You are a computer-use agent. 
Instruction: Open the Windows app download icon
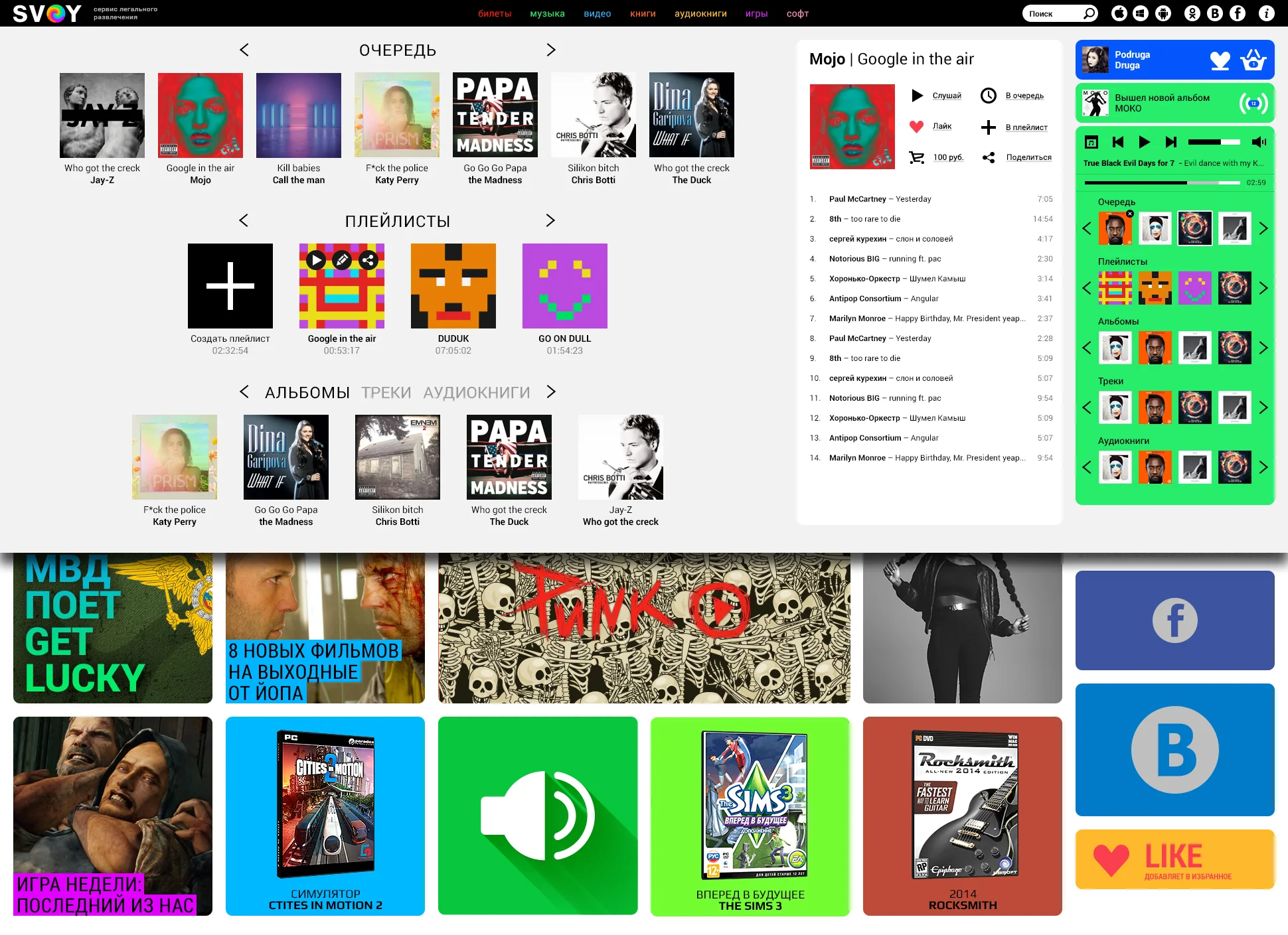click(1141, 13)
